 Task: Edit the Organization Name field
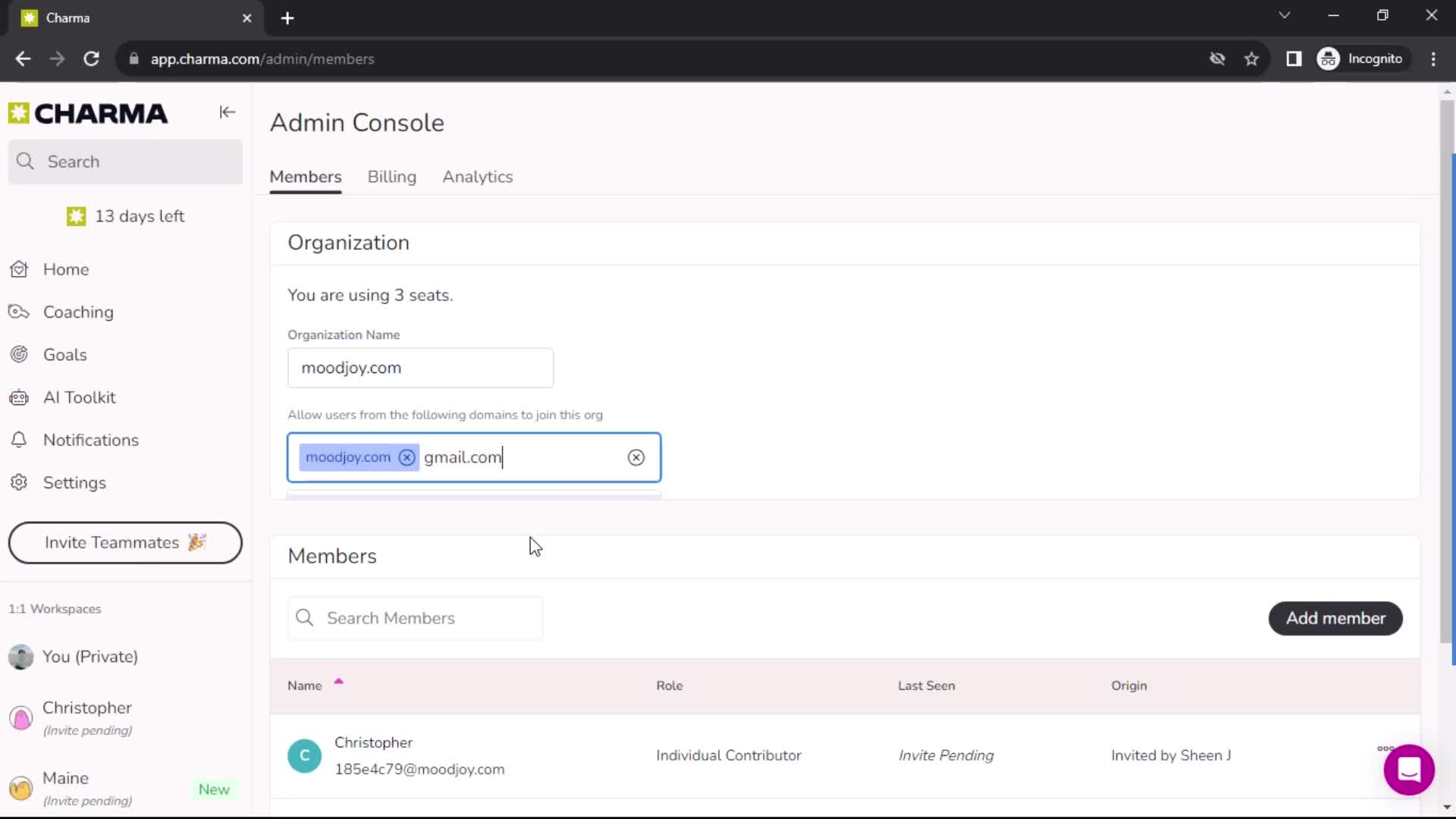pyautogui.click(x=421, y=368)
